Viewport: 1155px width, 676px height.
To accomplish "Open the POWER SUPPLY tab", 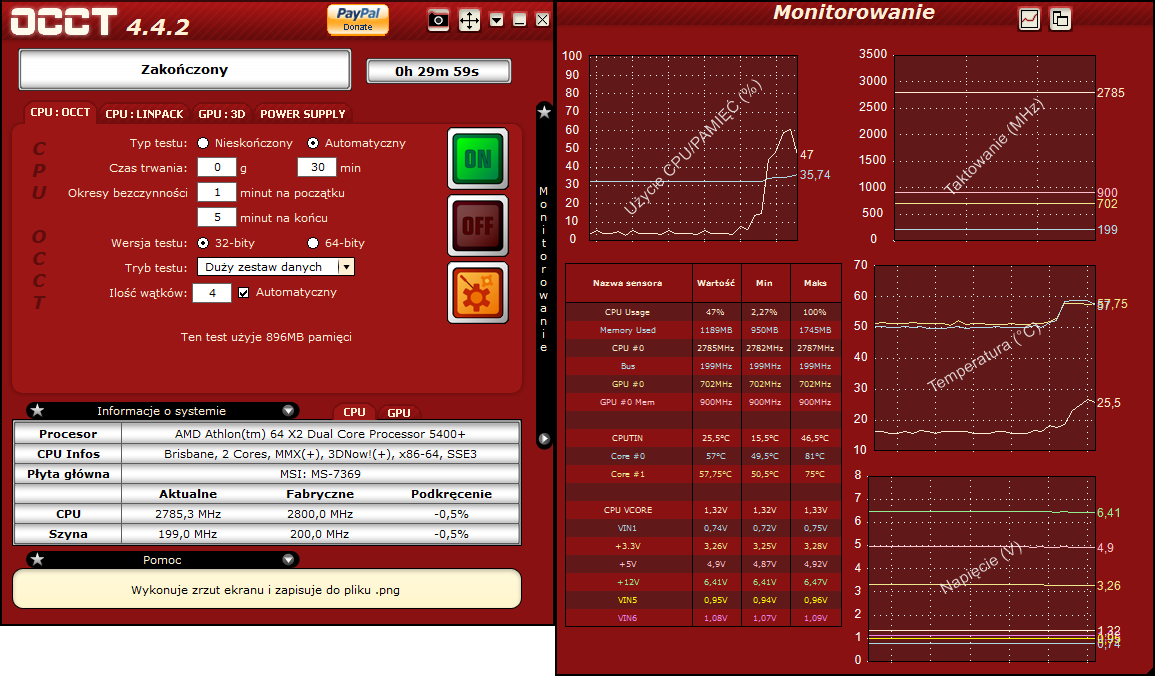I will coord(303,114).
